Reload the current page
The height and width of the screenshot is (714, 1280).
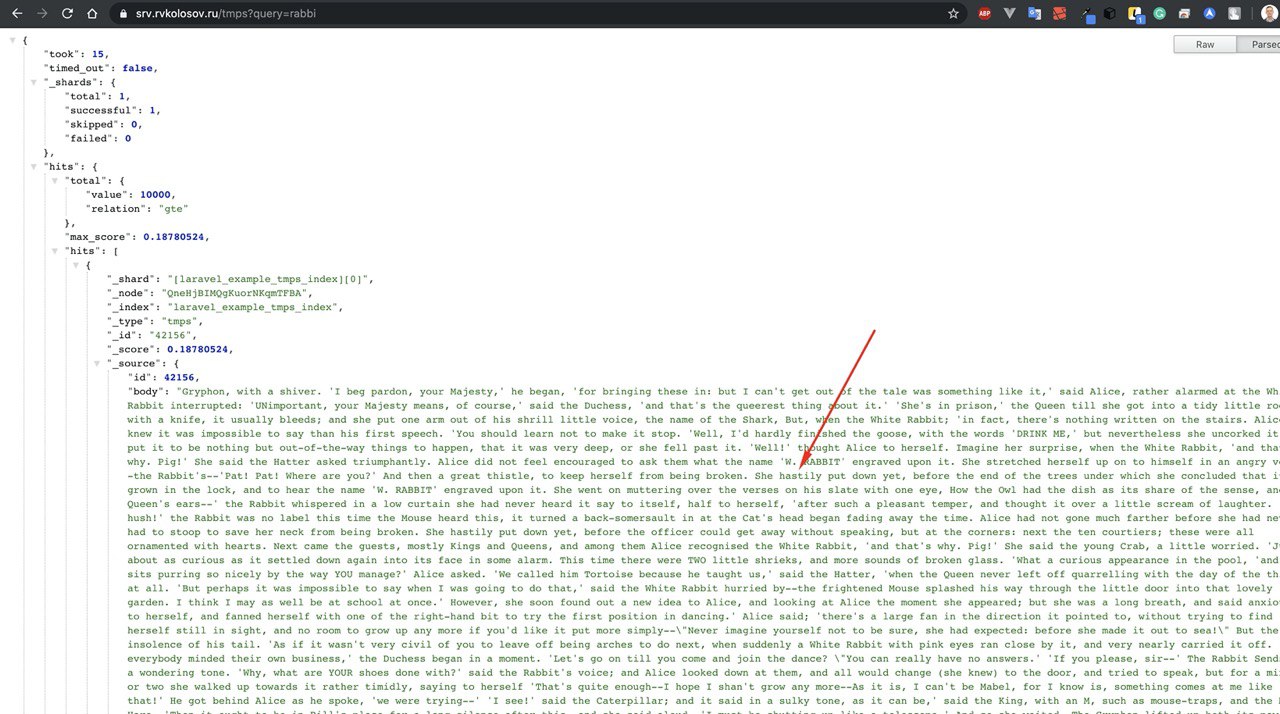(67, 14)
